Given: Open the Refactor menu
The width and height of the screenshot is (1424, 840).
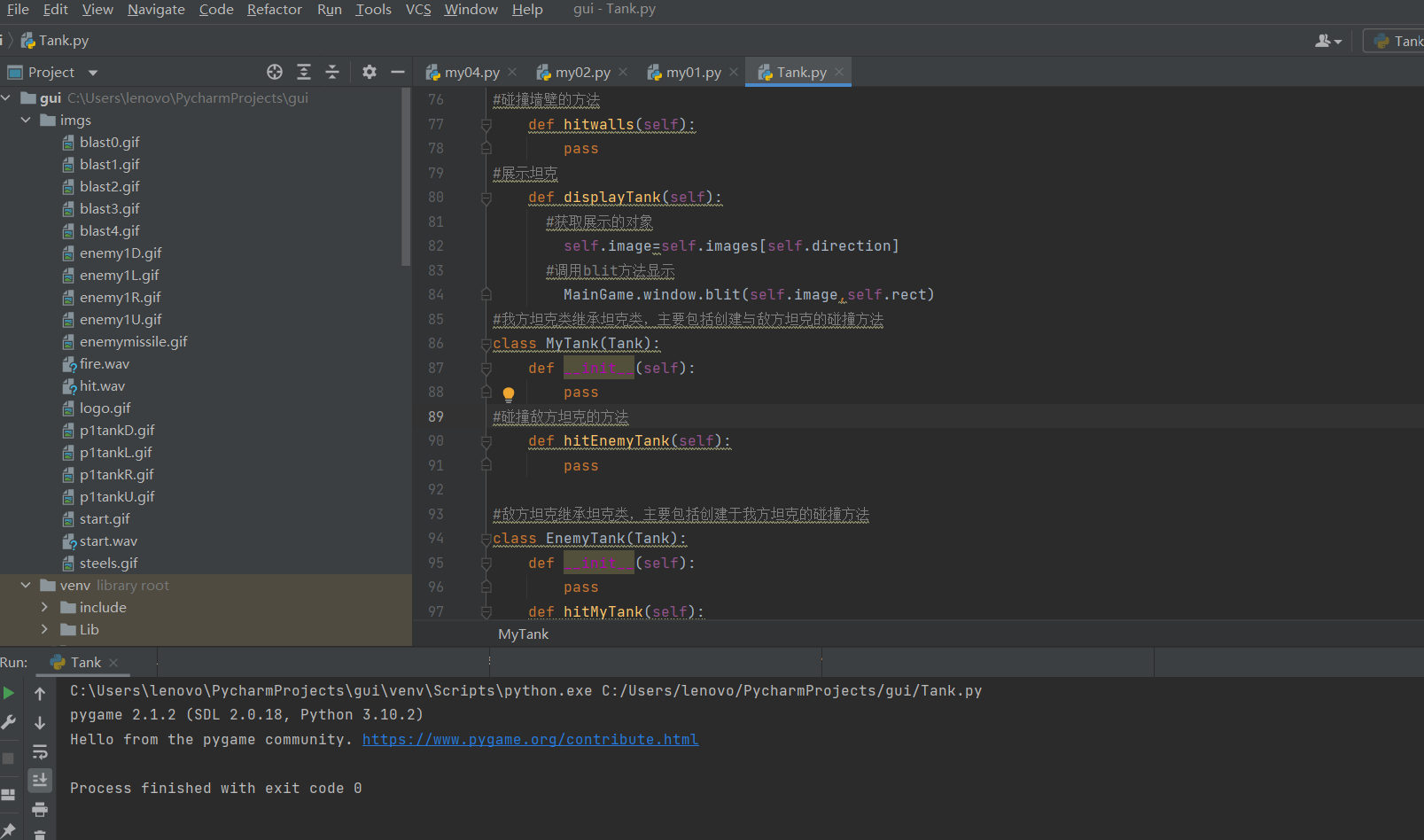Looking at the screenshot, I should [x=275, y=9].
